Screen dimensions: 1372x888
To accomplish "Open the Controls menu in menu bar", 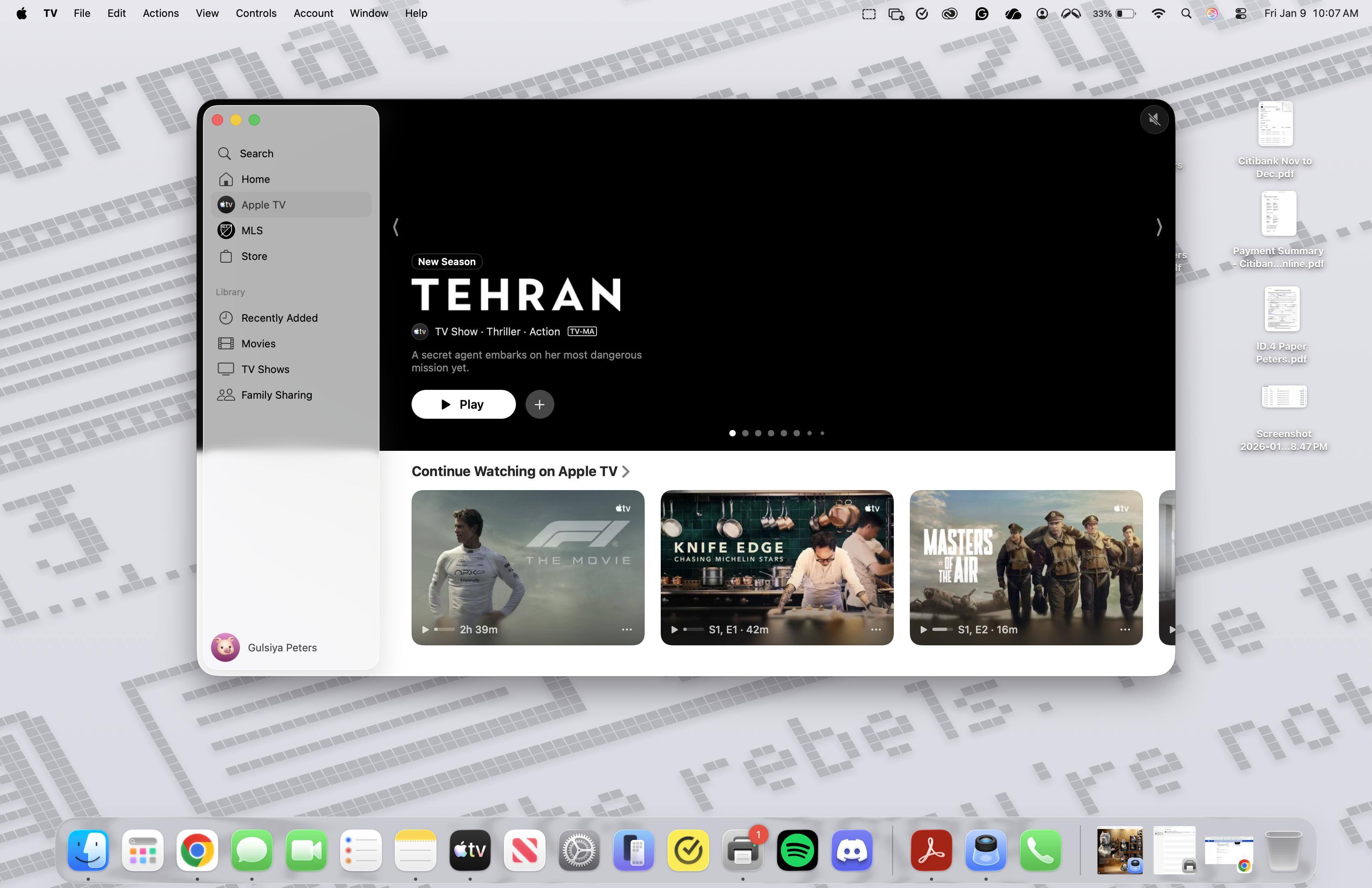I will point(256,13).
